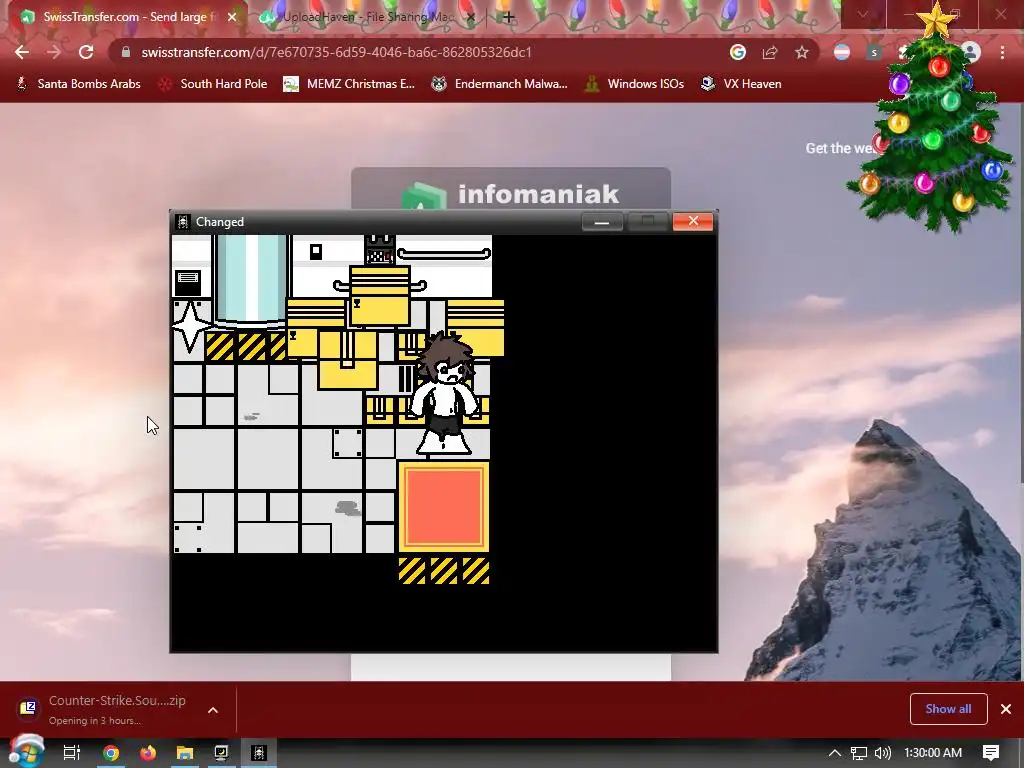Close the UploadHaven tab

pyautogui.click(x=471, y=17)
